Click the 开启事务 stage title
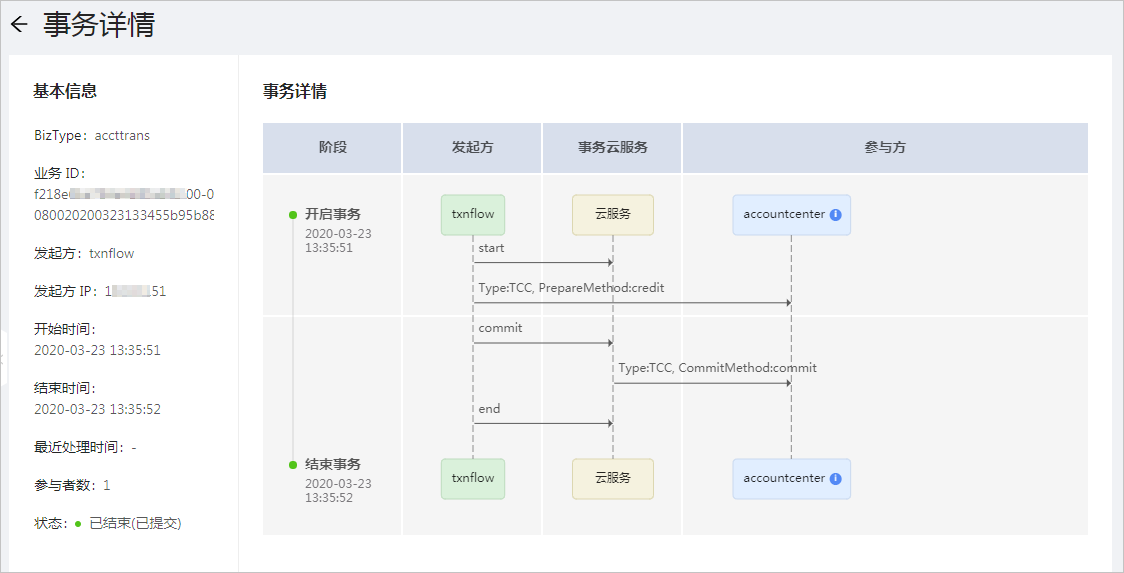 coord(333,214)
